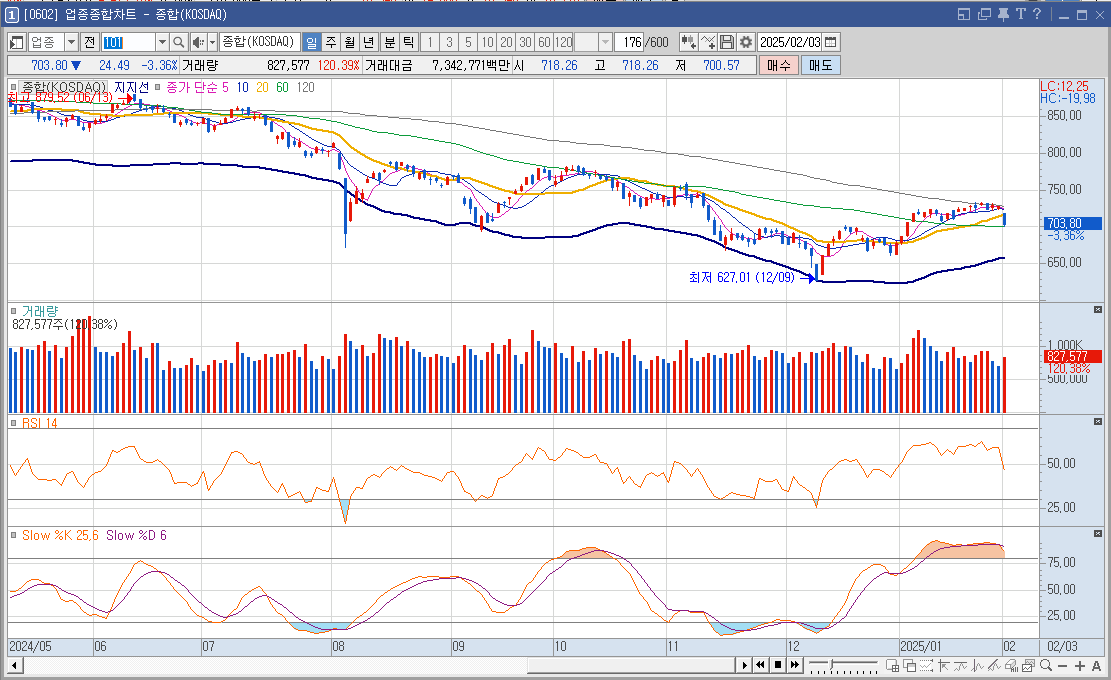1111x680 pixels.
Task: Click the screen layout icon in title bar
Action: tap(964, 14)
